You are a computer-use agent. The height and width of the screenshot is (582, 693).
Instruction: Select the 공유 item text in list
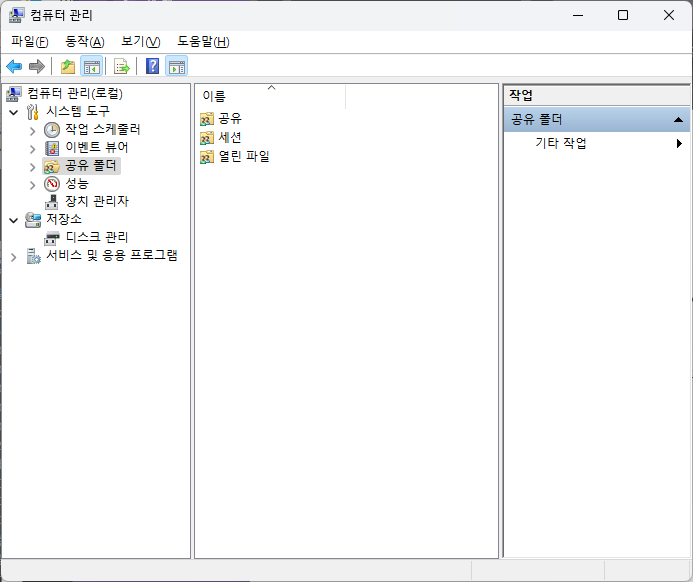click(230, 118)
